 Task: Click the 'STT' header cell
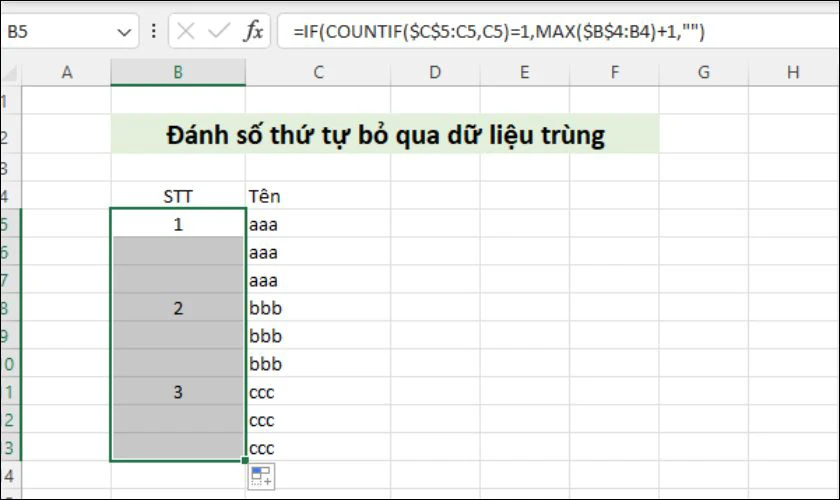(178, 196)
